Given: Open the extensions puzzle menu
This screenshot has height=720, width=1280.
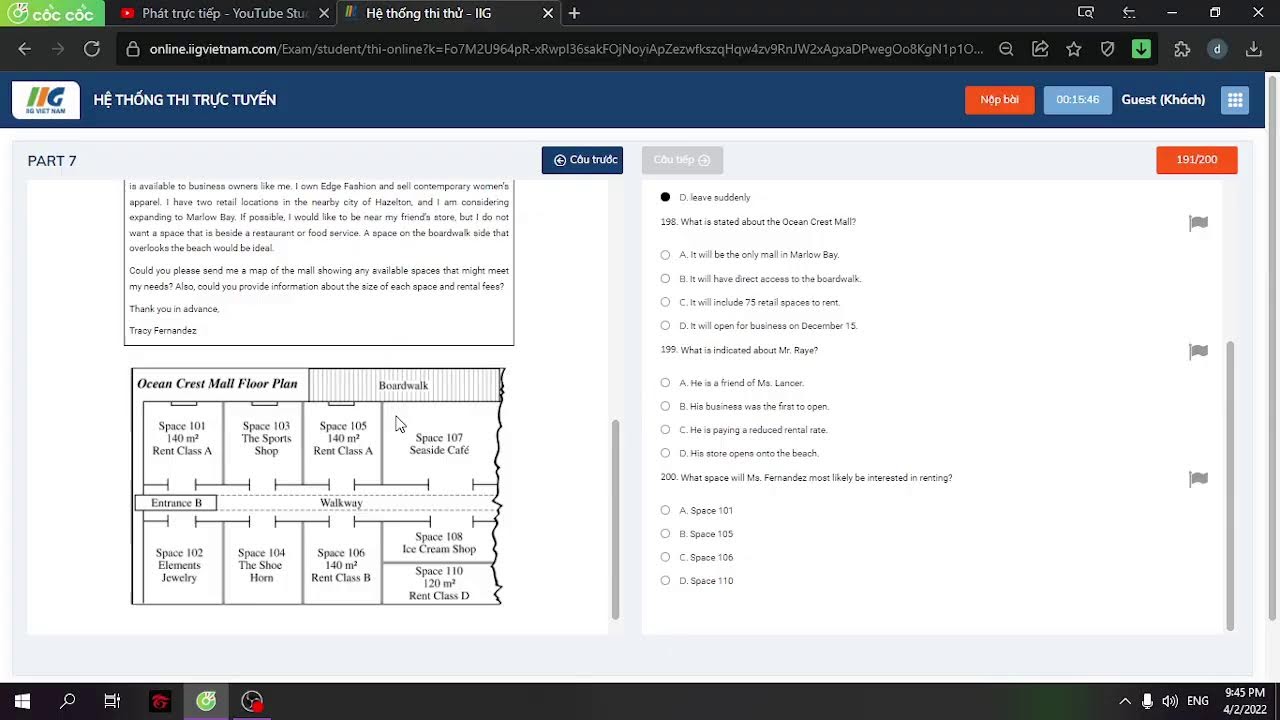Looking at the screenshot, I should [1182, 49].
